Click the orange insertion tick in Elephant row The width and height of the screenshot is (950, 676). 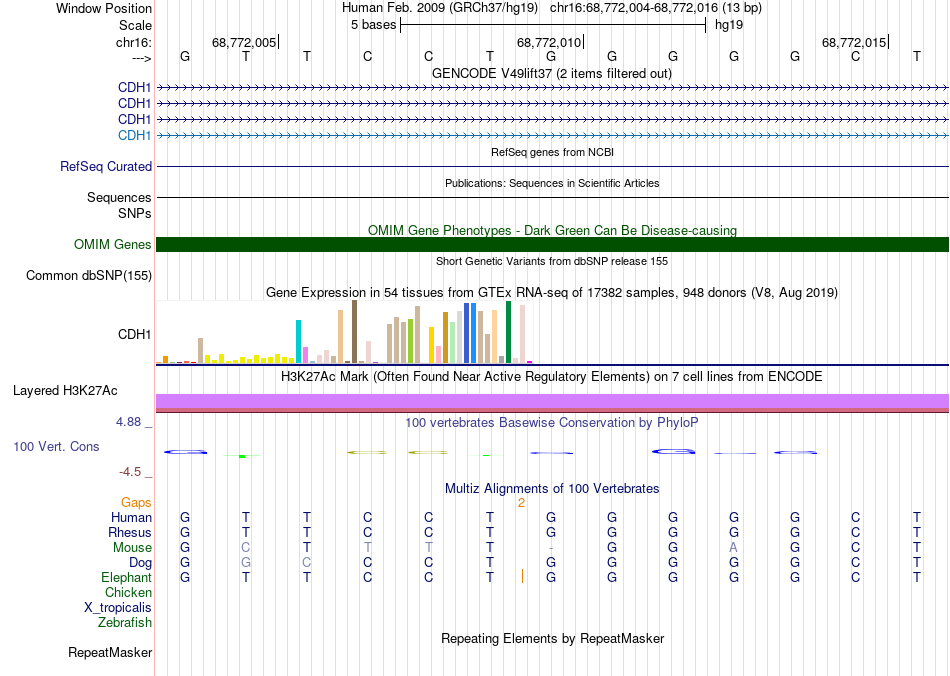[x=522, y=576]
